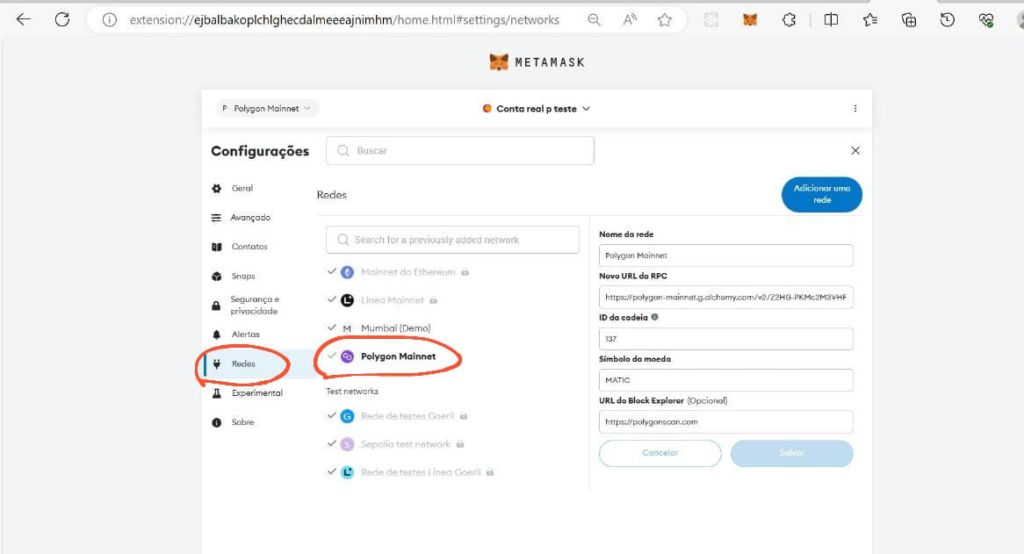The image size is (1024, 554).
Task: Select Mumbai (Demo) in the network list
Action: (x=396, y=328)
